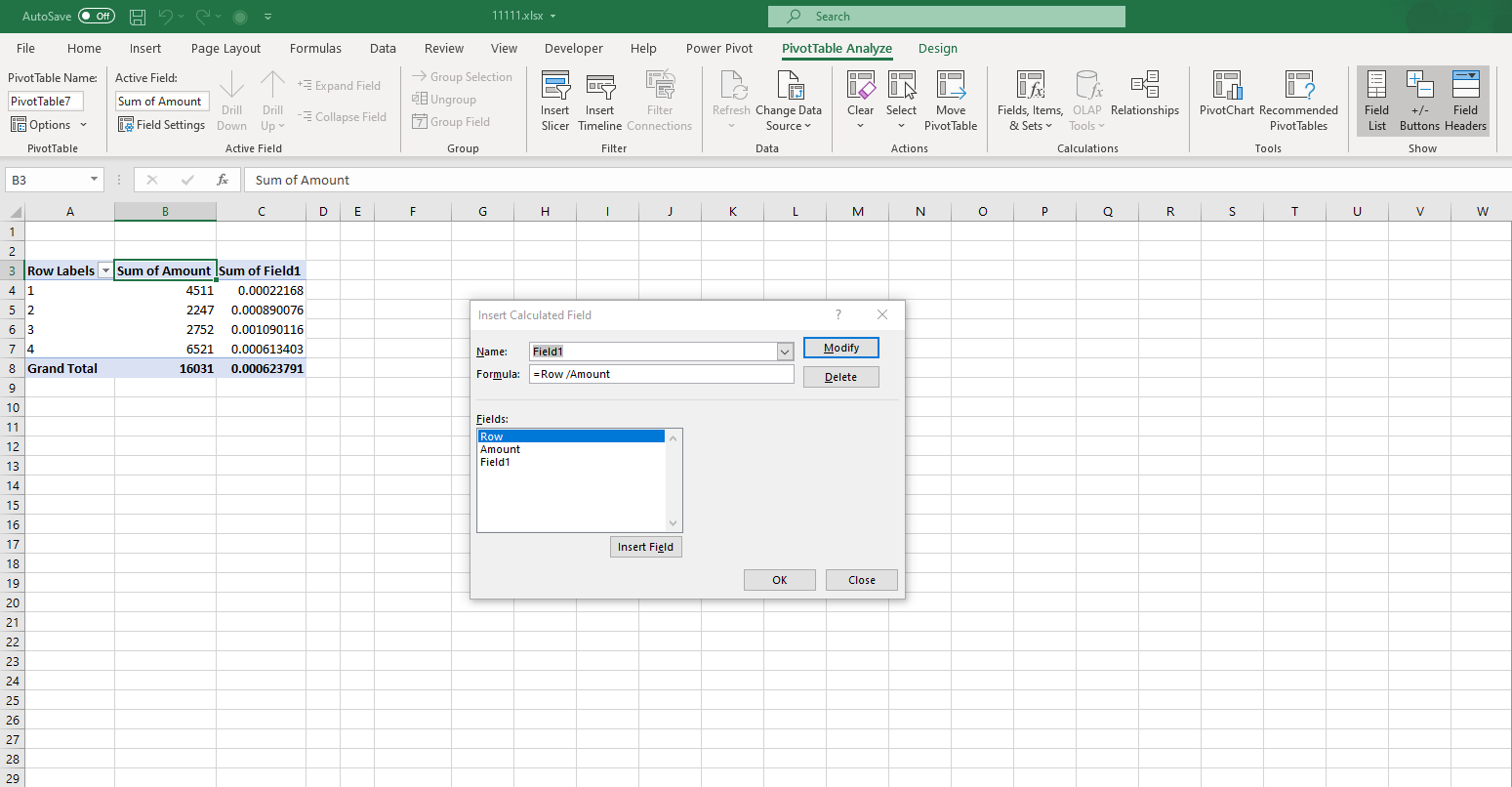
Task: Open Recommended PivotTables
Action: (1298, 102)
